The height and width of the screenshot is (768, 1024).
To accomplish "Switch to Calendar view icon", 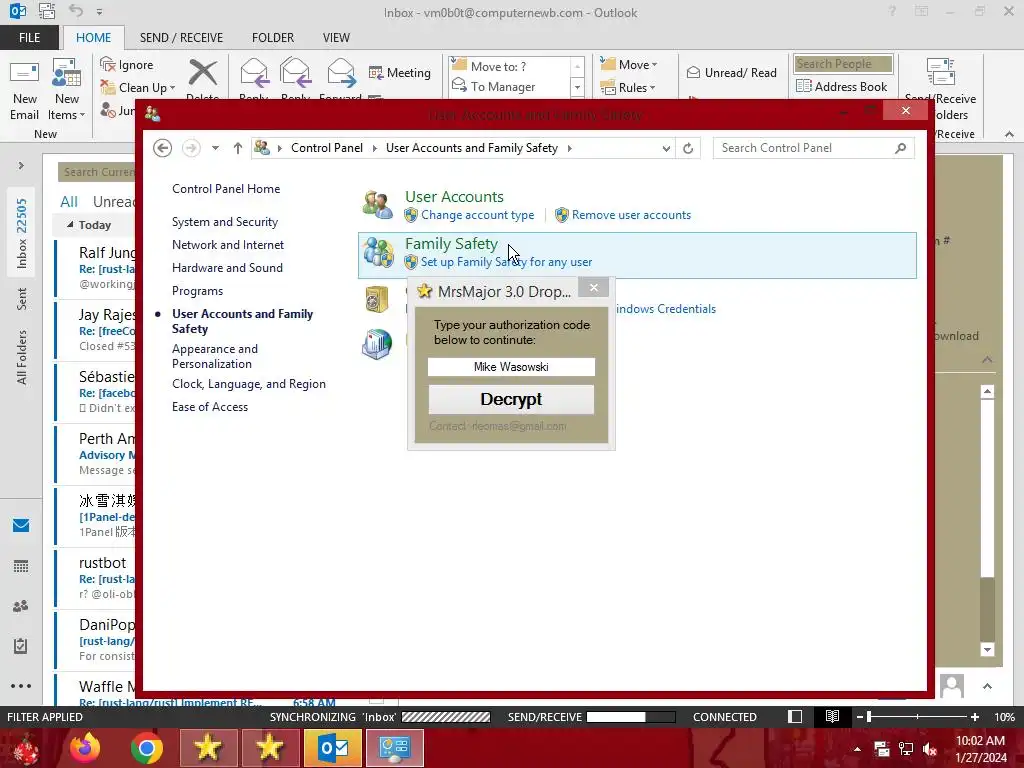I will pyautogui.click(x=21, y=566).
